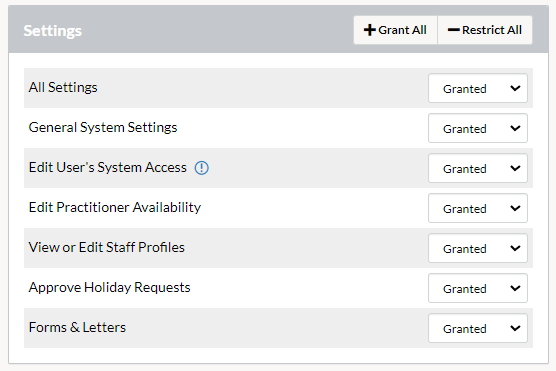This screenshot has width=556, height=371.
Task: Click the Grant All button
Action: pyautogui.click(x=395, y=30)
